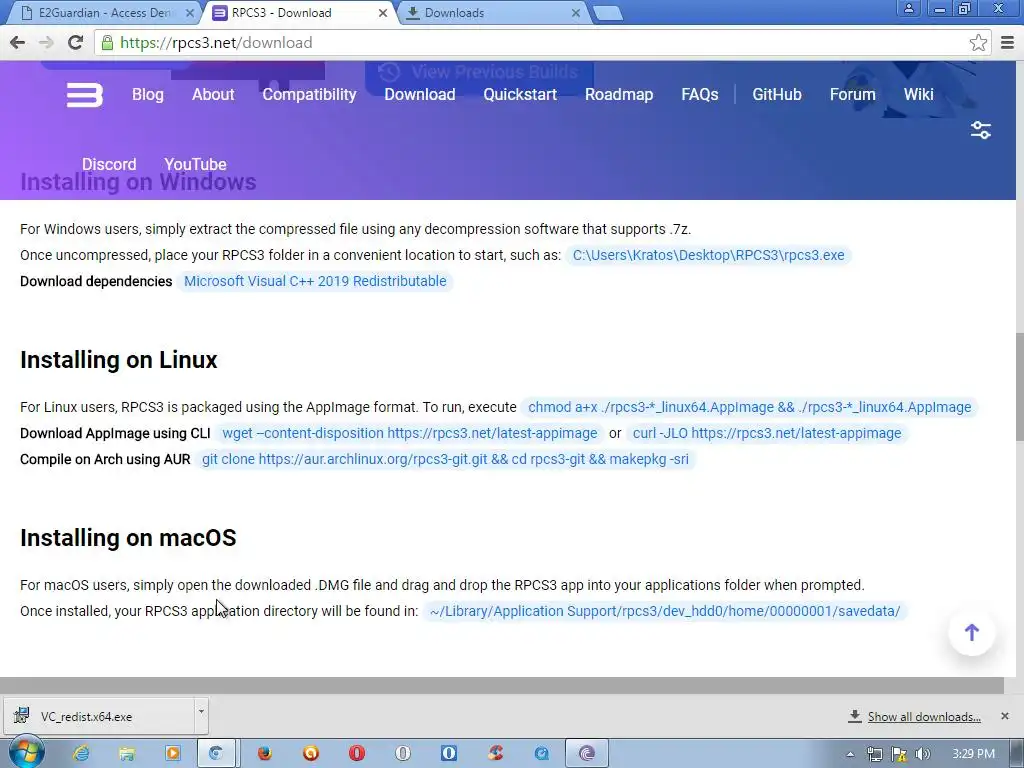Viewport: 1024px width, 768px height.
Task: Go to the Download nav item
Action: [420, 95]
